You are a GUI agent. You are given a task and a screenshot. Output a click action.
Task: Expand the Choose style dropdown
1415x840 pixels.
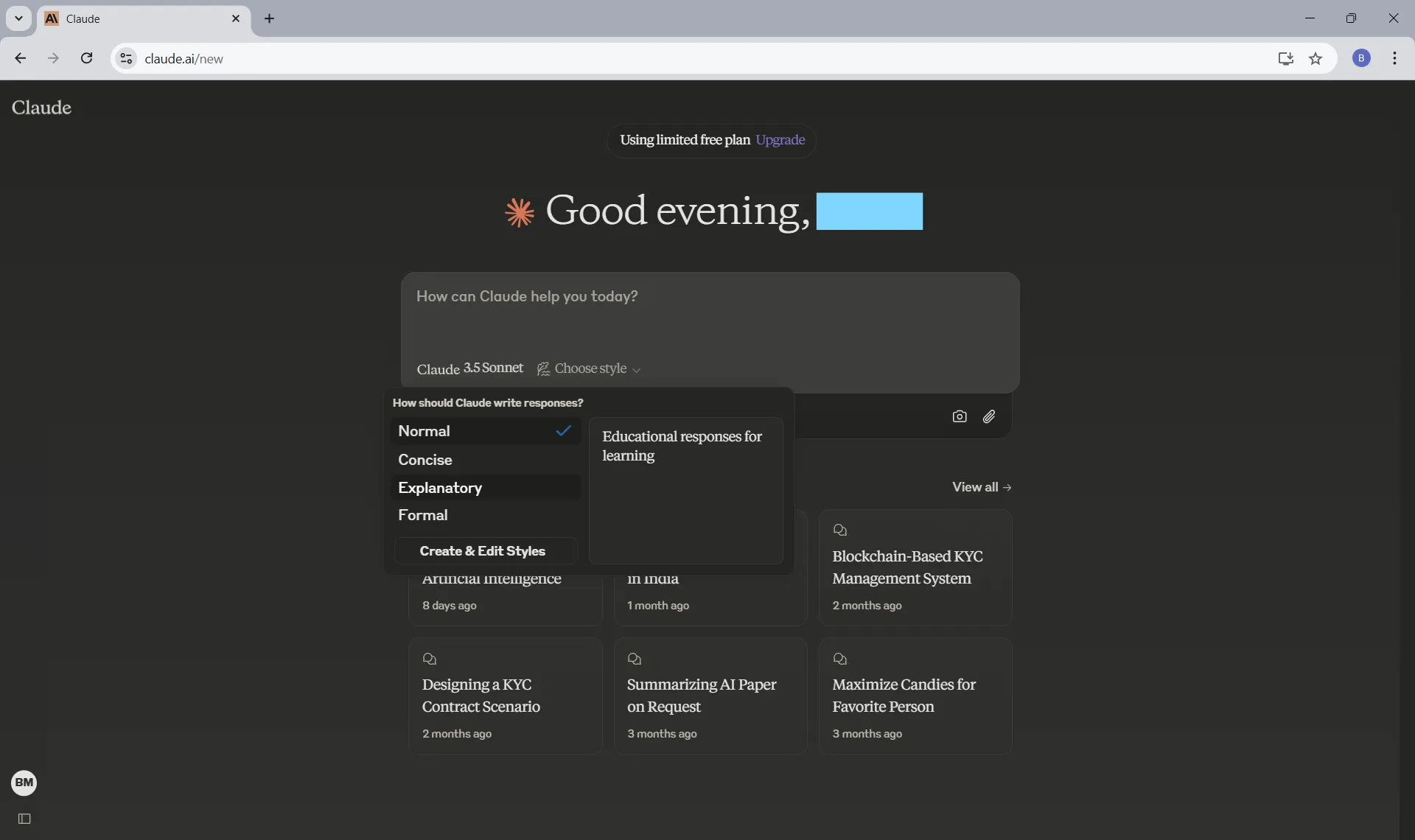click(589, 368)
